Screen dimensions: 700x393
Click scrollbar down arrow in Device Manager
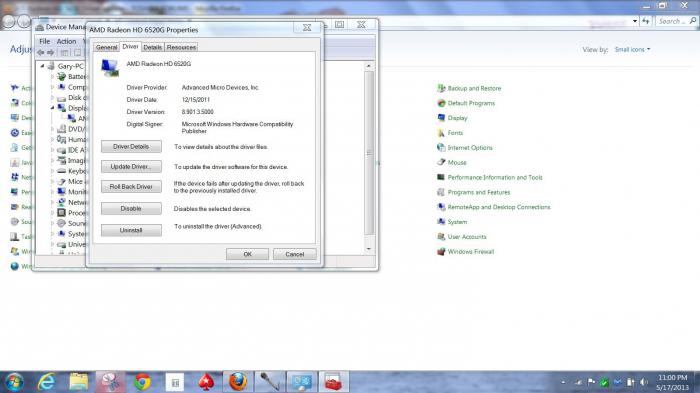[x=369, y=249]
